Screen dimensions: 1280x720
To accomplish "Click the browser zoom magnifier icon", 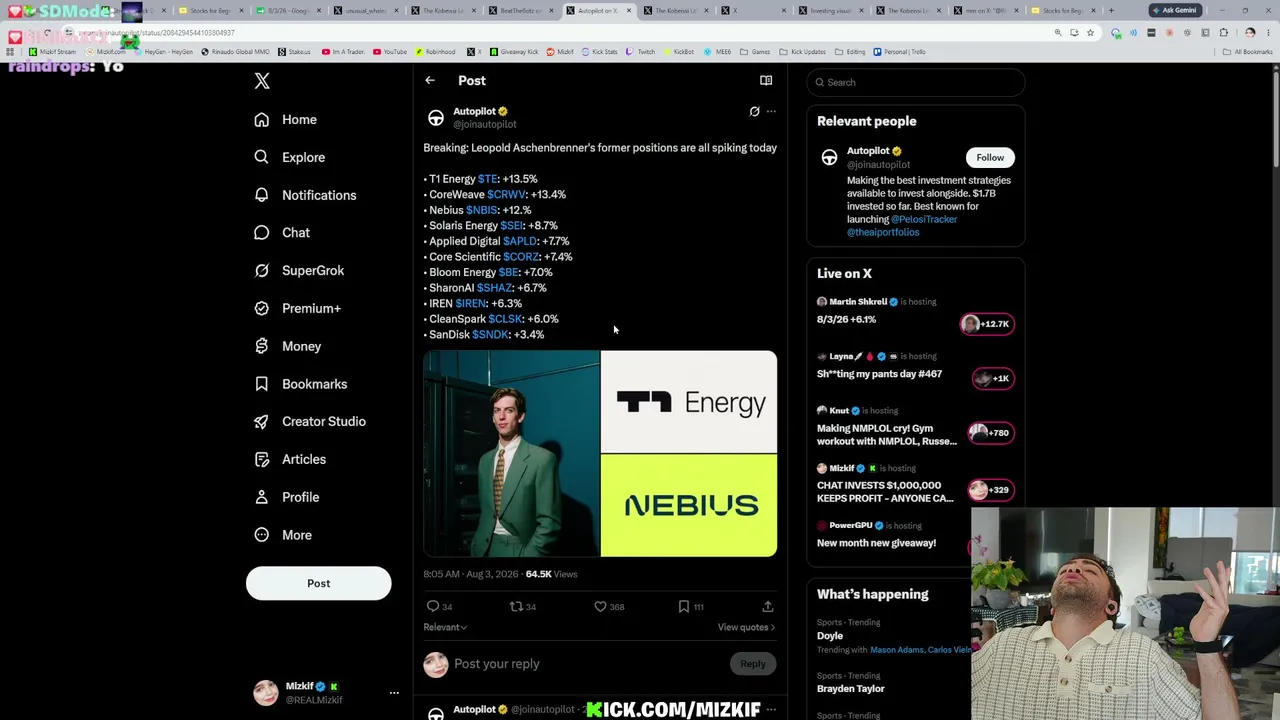I will click(x=1058, y=33).
